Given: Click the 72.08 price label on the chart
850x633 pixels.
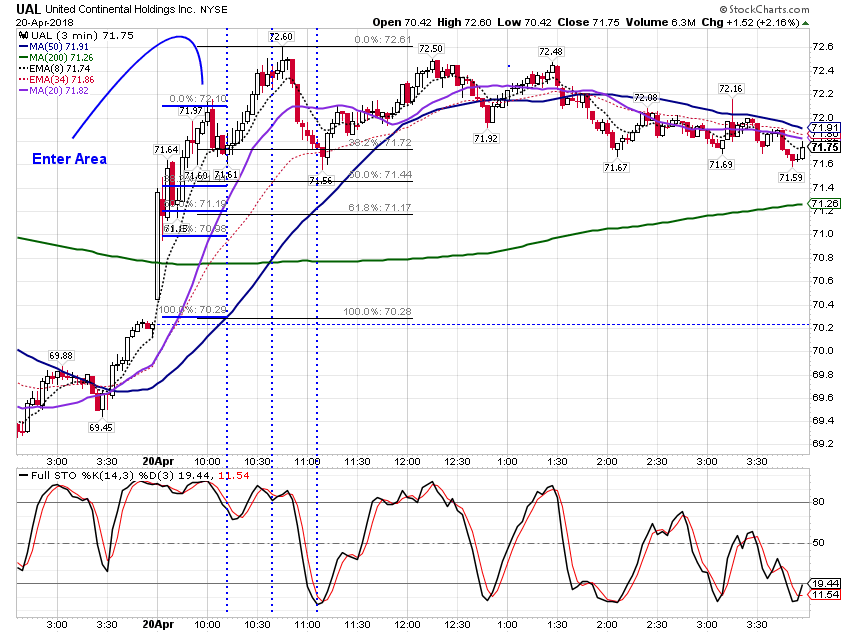Looking at the screenshot, I should point(646,98).
